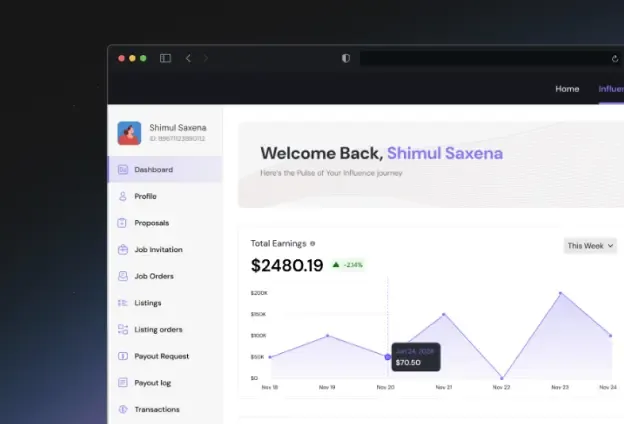Image resolution: width=624 pixels, height=424 pixels.
Task: Reload the page with refresh icon
Action: click(x=615, y=59)
